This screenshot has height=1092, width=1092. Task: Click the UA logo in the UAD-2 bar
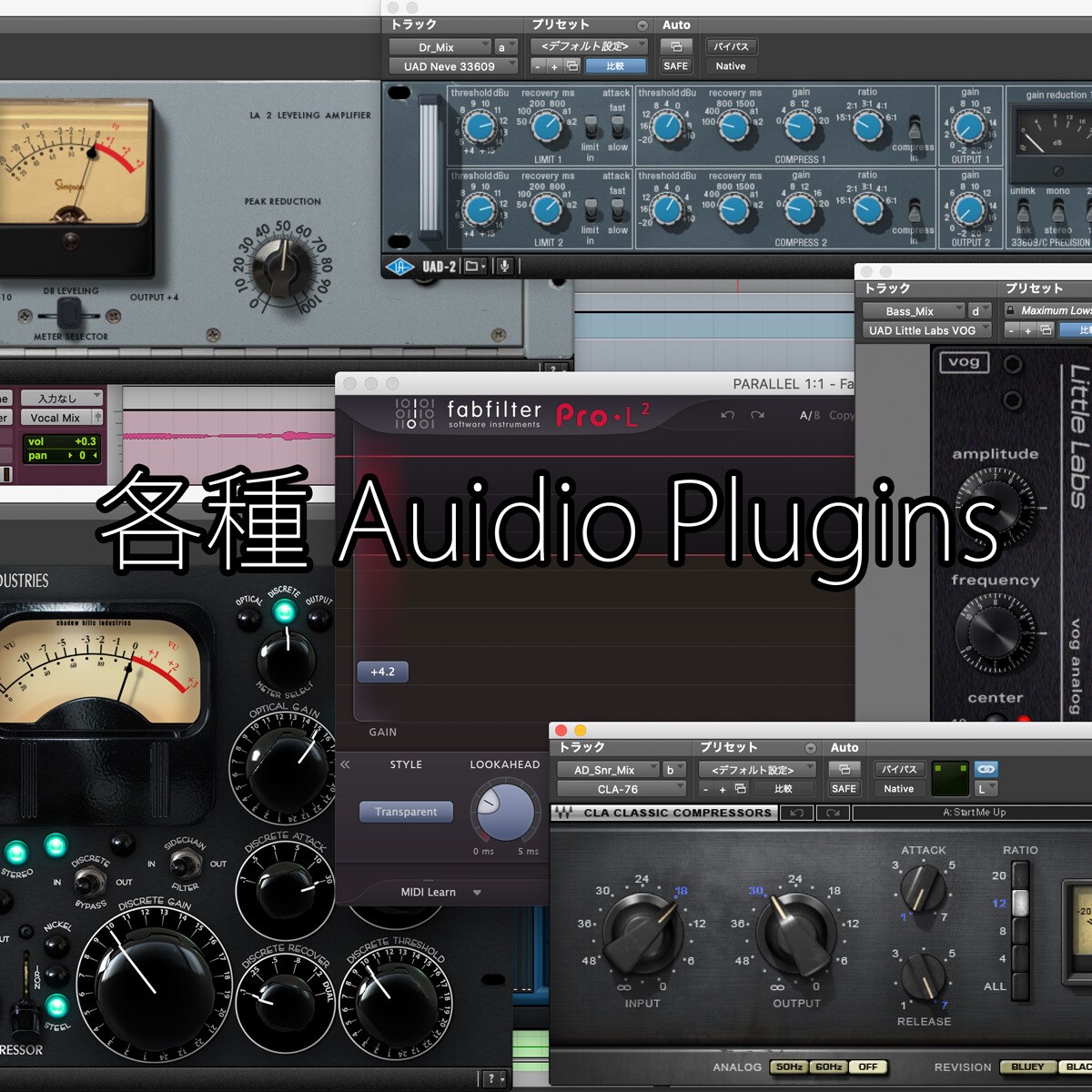tap(399, 267)
